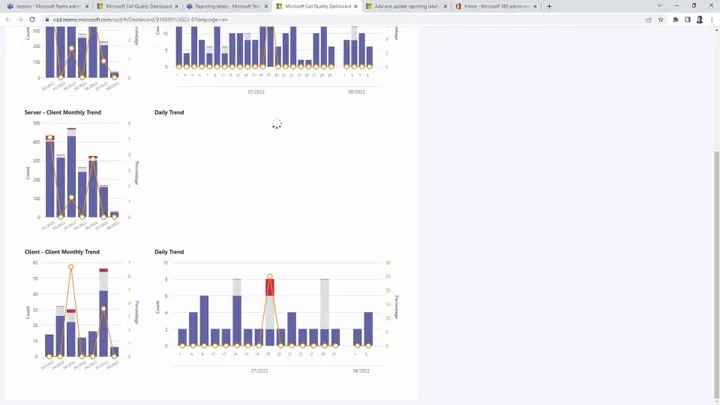Screen dimensions: 720x405
Task: Close the active Call Quality Dashboard tab
Action: click(x=355, y=6)
